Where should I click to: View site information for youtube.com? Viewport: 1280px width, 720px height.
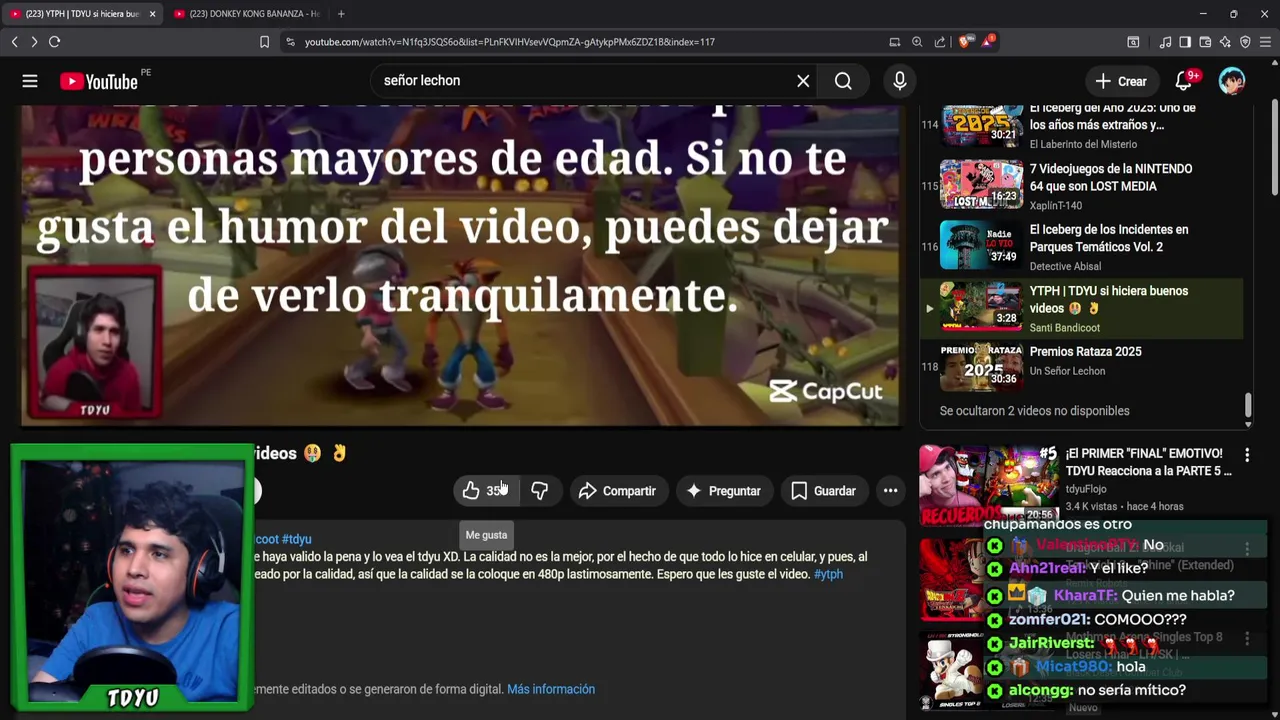[x=290, y=42]
